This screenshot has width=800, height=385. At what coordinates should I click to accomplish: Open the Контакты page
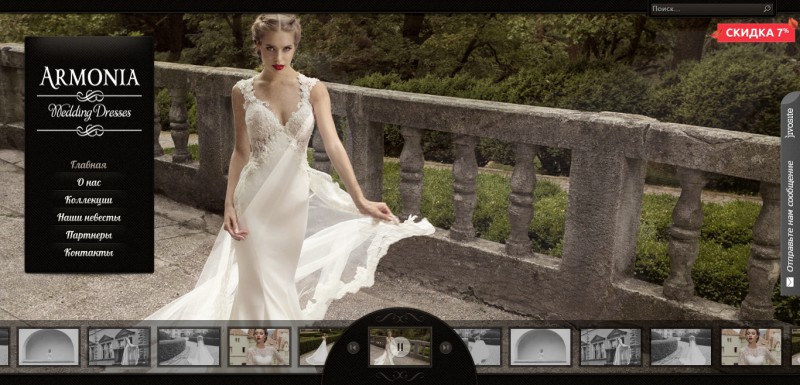pyautogui.click(x=89, y=252)
